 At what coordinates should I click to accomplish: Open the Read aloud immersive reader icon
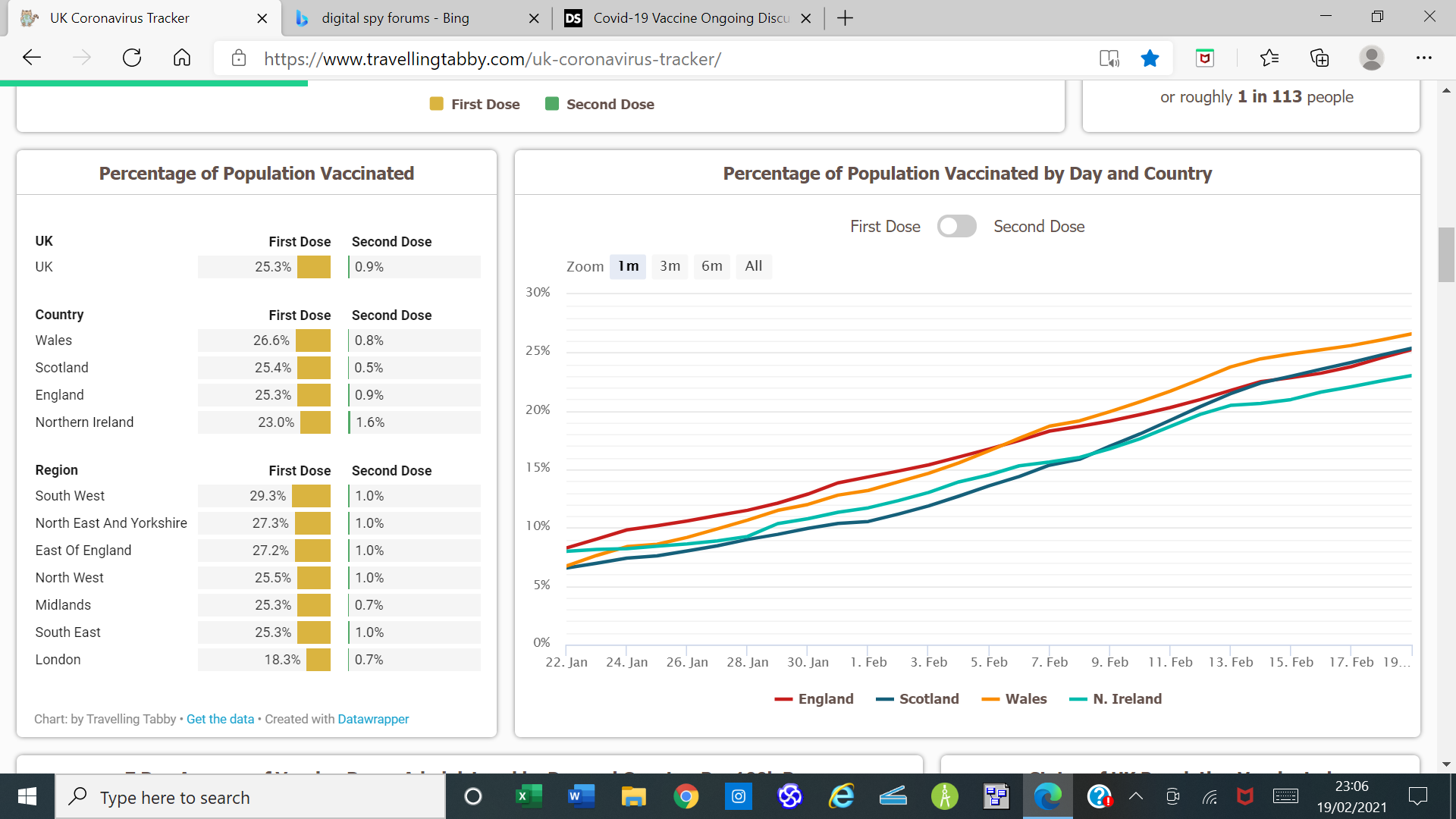[1109, 58]
